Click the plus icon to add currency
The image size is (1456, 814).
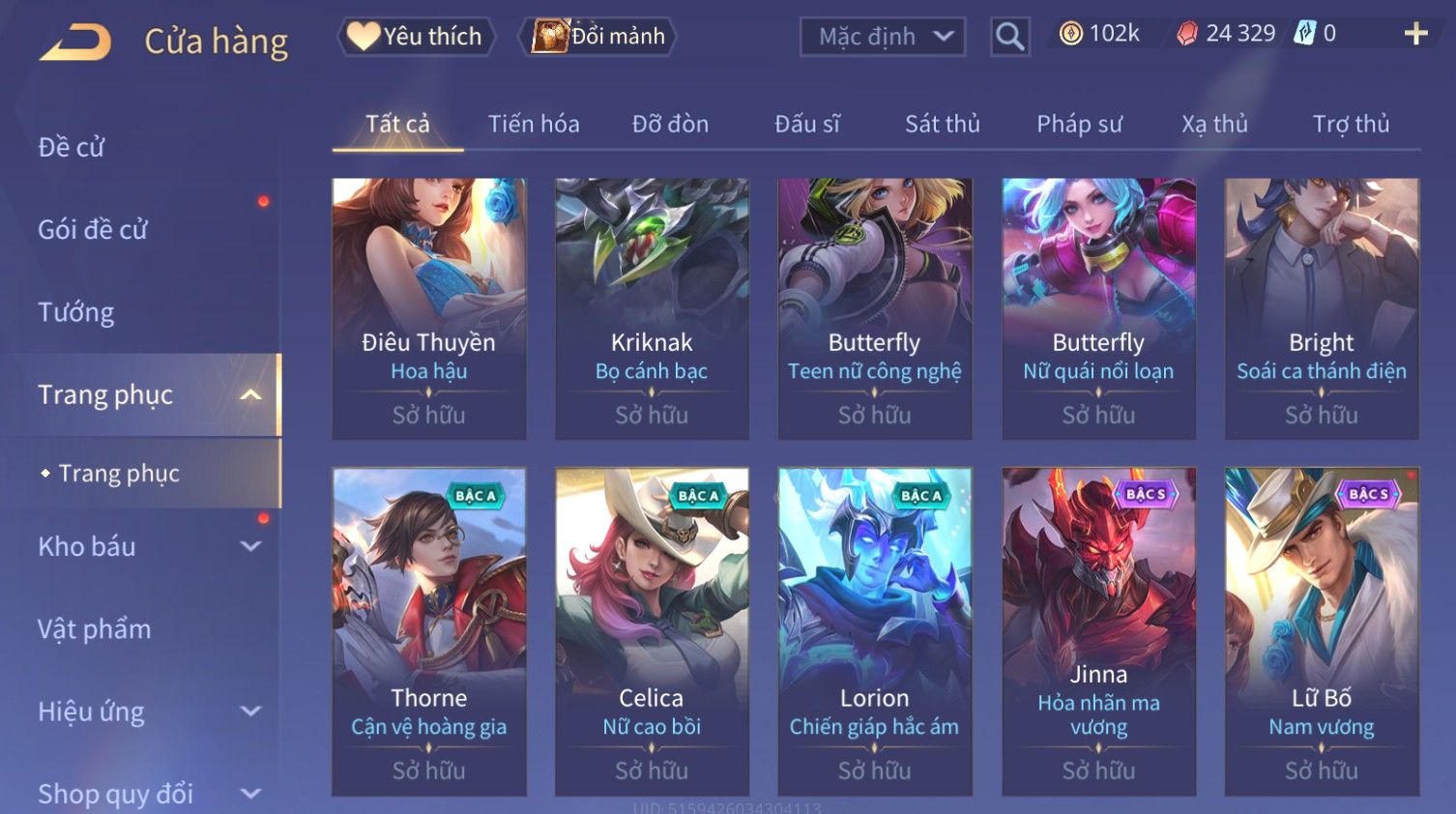tap(1415, 34)
